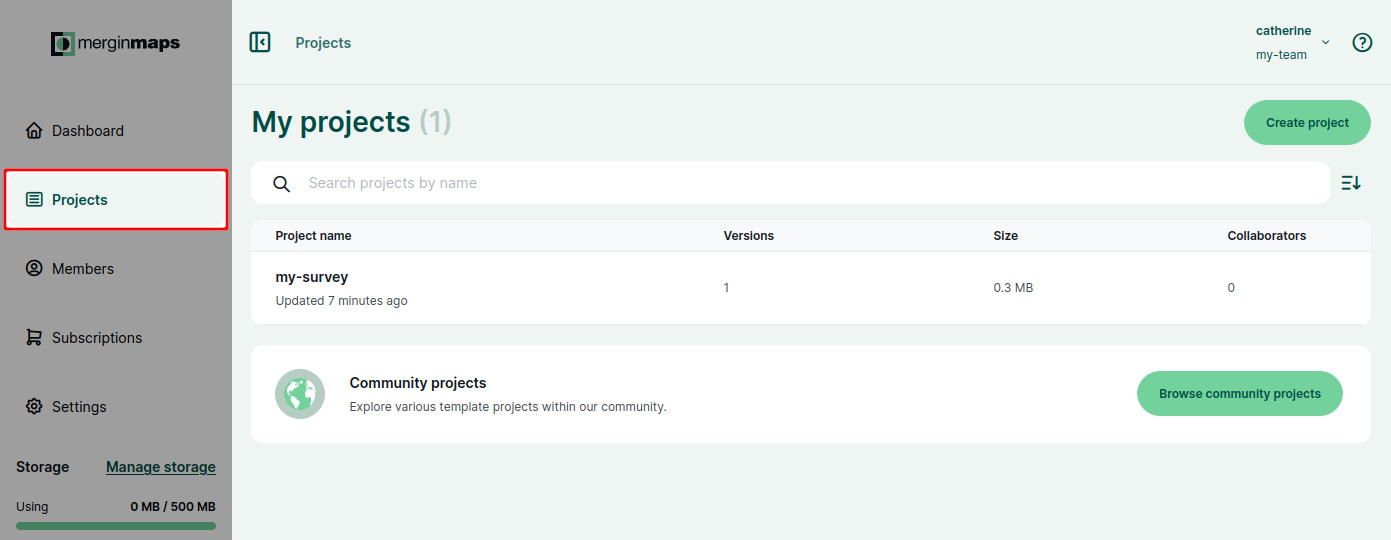This screenshot has width=1391, height=540.
Task: Click the Project name column header
Action: (x=314, y=236)
